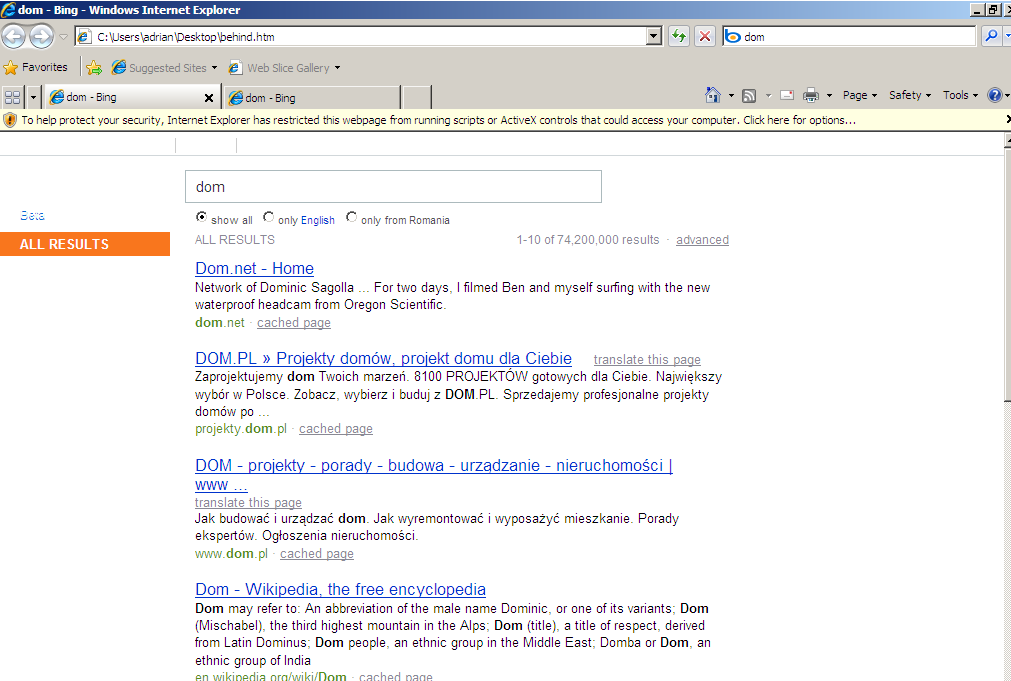Expand the Tools dropdown menu

pyautogui.click(x=960, y=96)
